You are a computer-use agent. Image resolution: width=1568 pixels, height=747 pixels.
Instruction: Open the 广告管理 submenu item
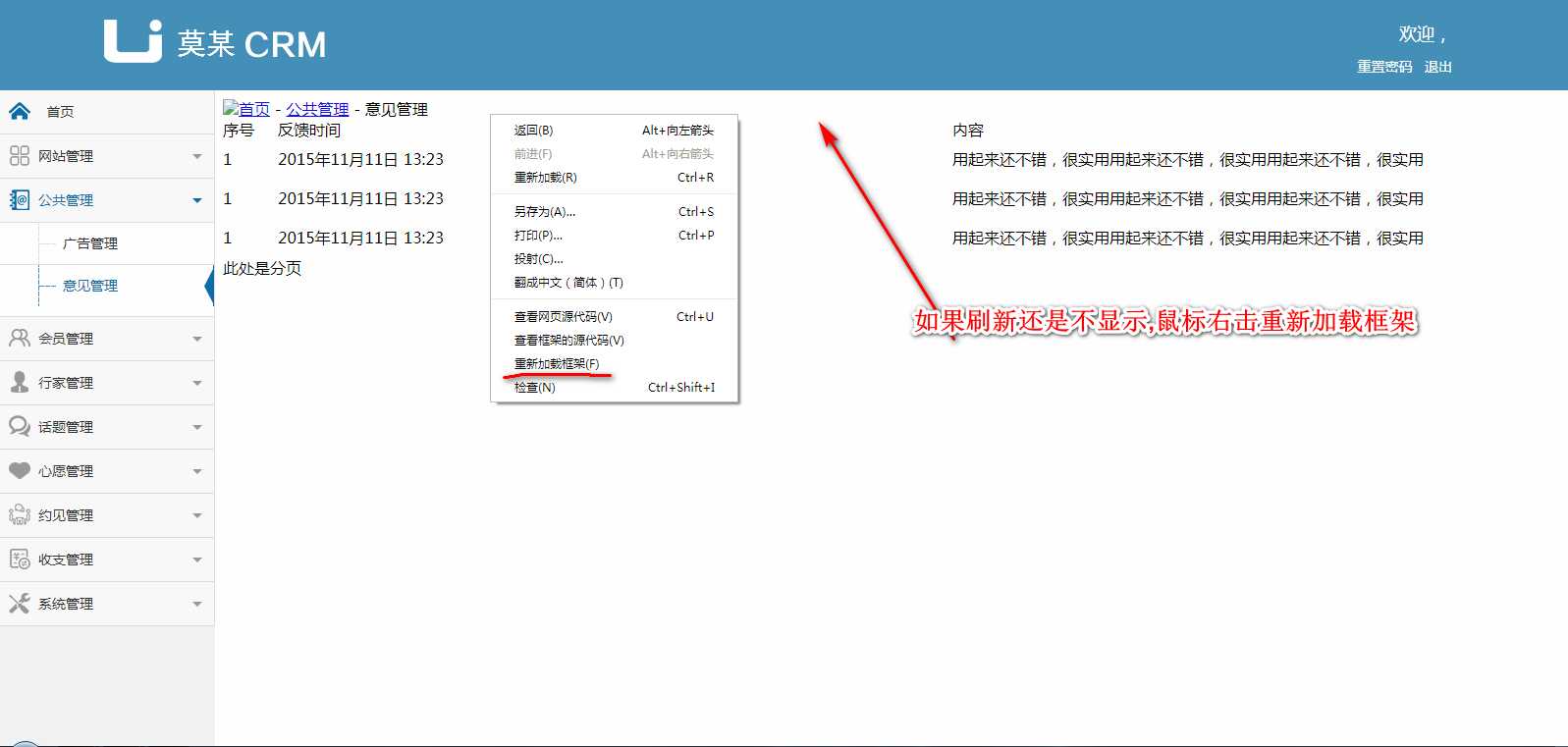pyautogui.click(x=90, y=243)
